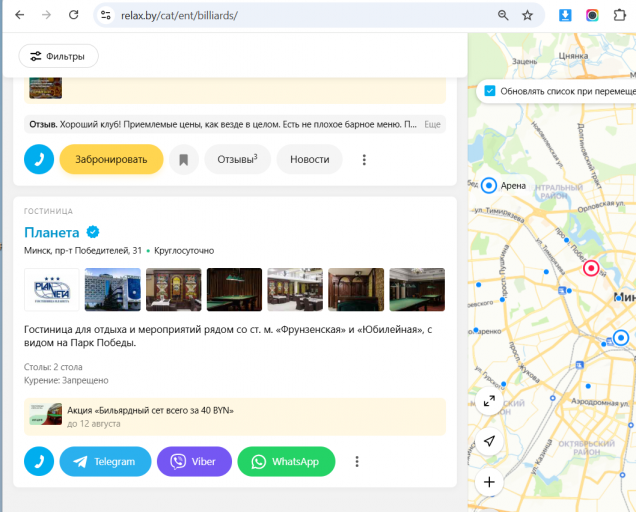636x512 pixels.
Task: Click the zoom magnifier icon in the address bar
Action: (x=503, y=15)
